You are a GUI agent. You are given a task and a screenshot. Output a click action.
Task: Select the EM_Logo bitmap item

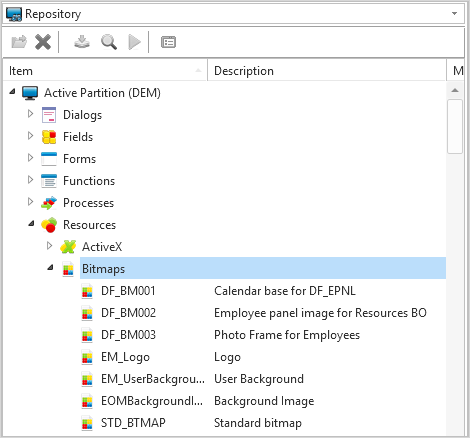[125, 357]
